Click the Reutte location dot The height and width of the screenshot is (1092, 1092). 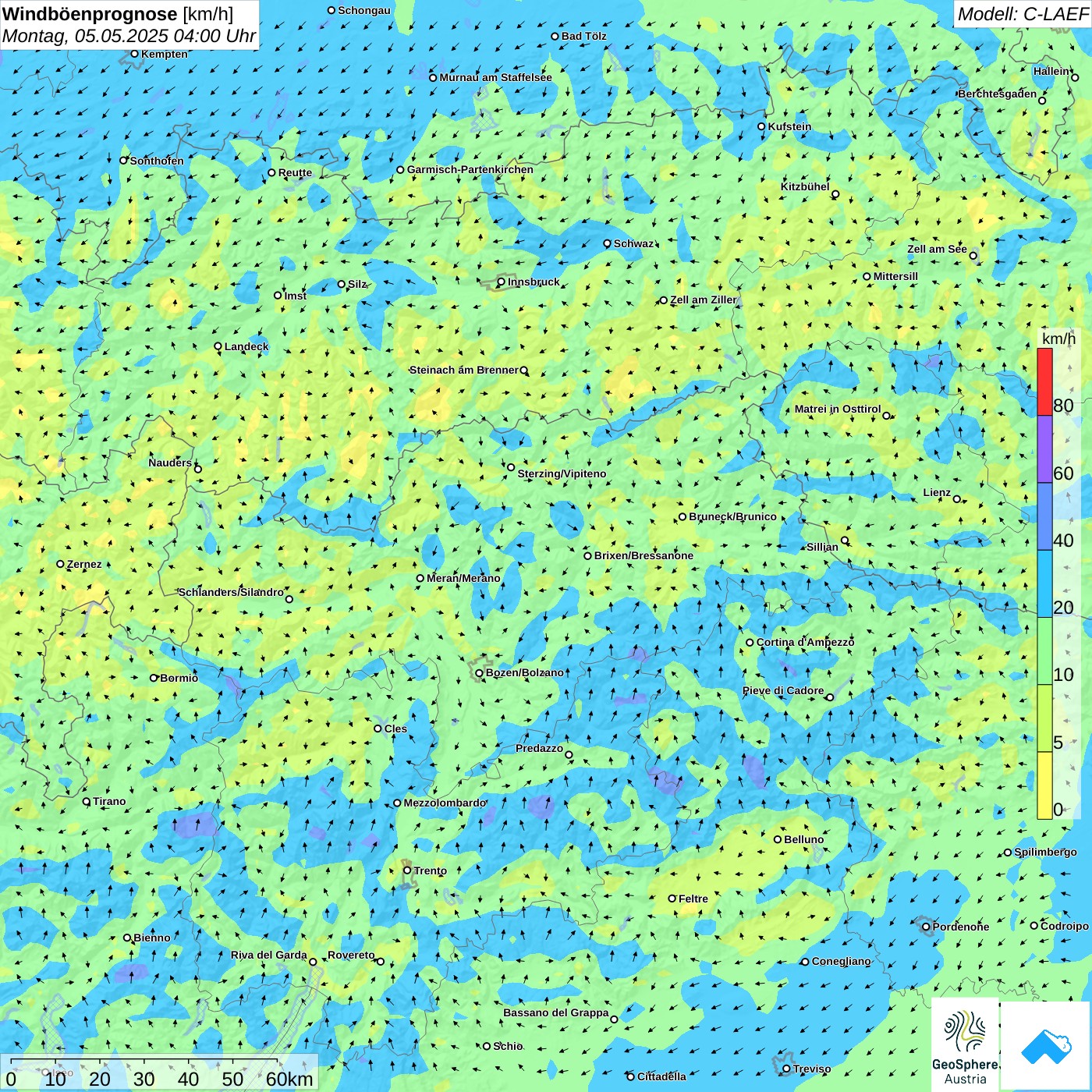(x=271, y=173)
